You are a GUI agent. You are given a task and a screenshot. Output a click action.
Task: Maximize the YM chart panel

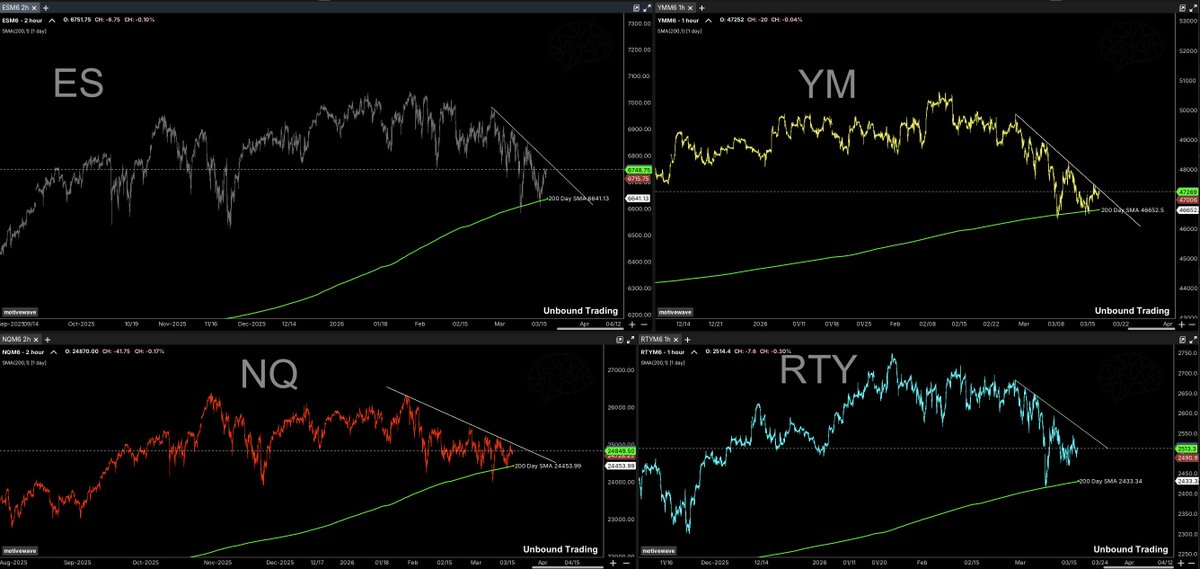[1193, 8]
